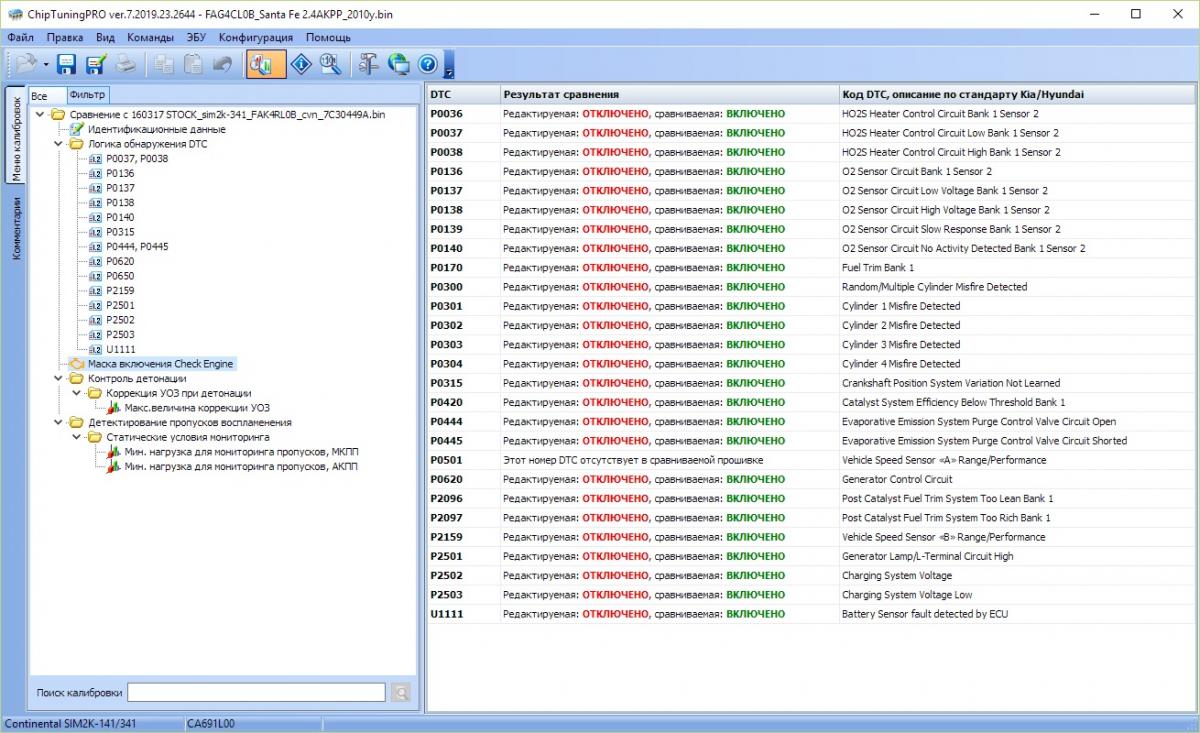The height and width of the screenshot is (733, 1200).
Task: Collapse the Логика обнаружения DTC folder
Action: (x=60, y=144)
